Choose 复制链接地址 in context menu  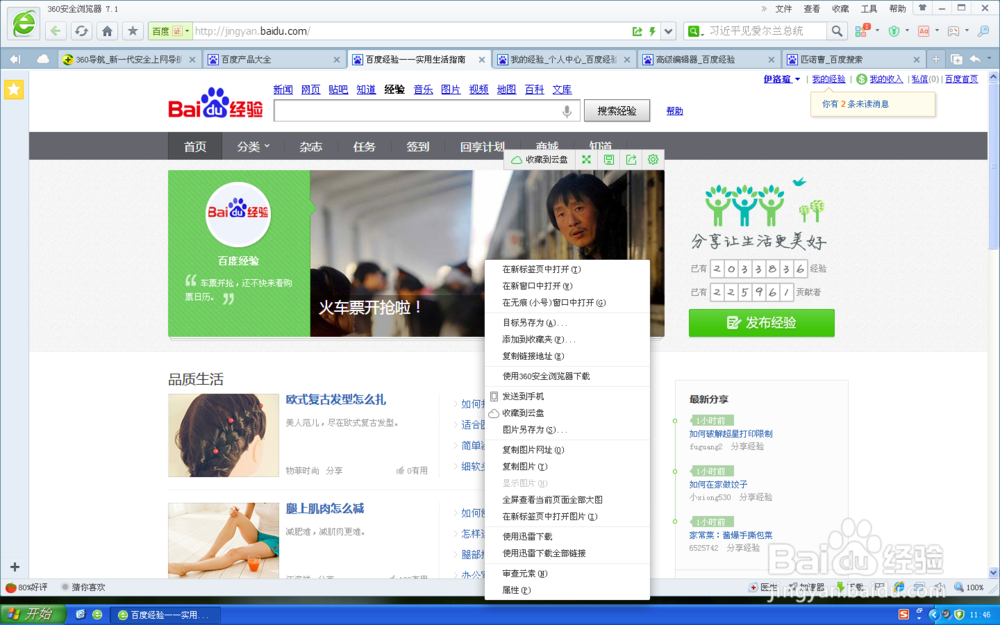tap(567, 356)
